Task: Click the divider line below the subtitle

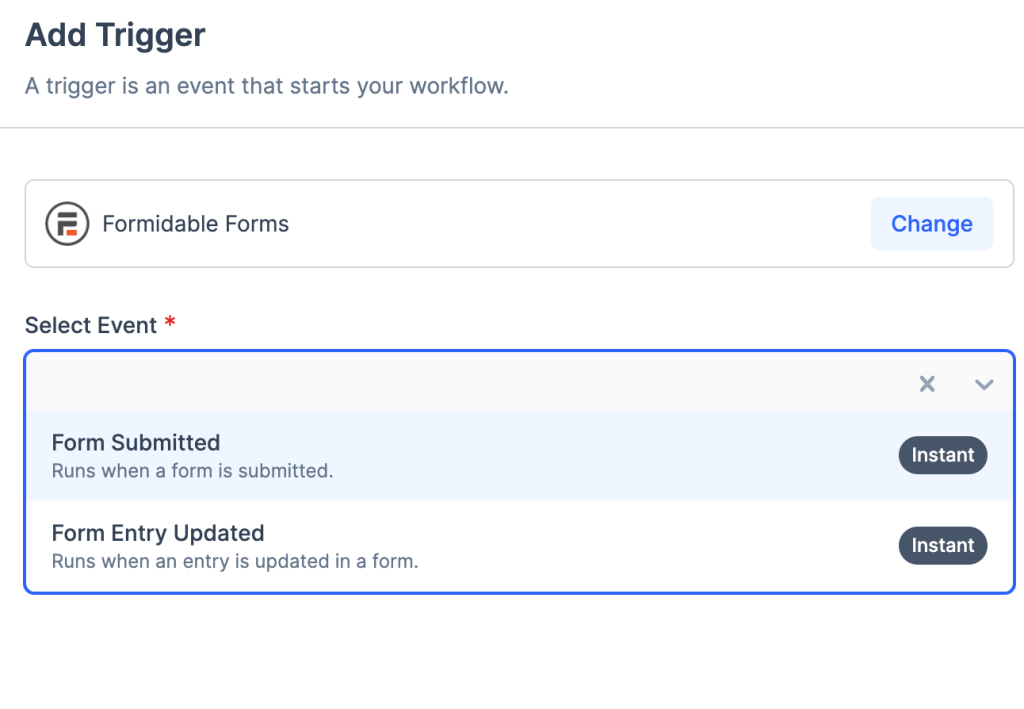Action: coord(512,128)
